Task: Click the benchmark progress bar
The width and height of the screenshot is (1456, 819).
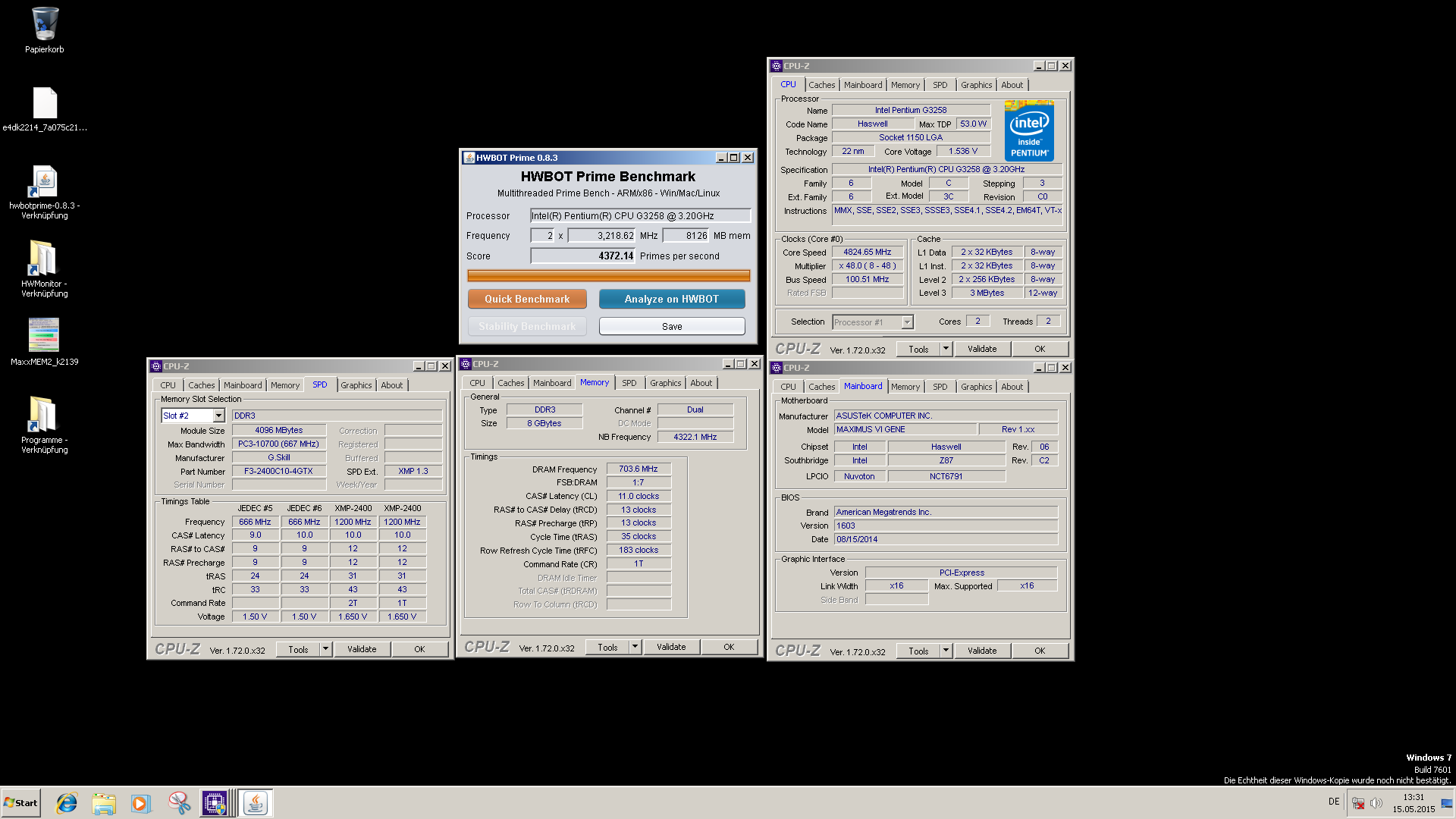Action: click(x=608, y=275)
